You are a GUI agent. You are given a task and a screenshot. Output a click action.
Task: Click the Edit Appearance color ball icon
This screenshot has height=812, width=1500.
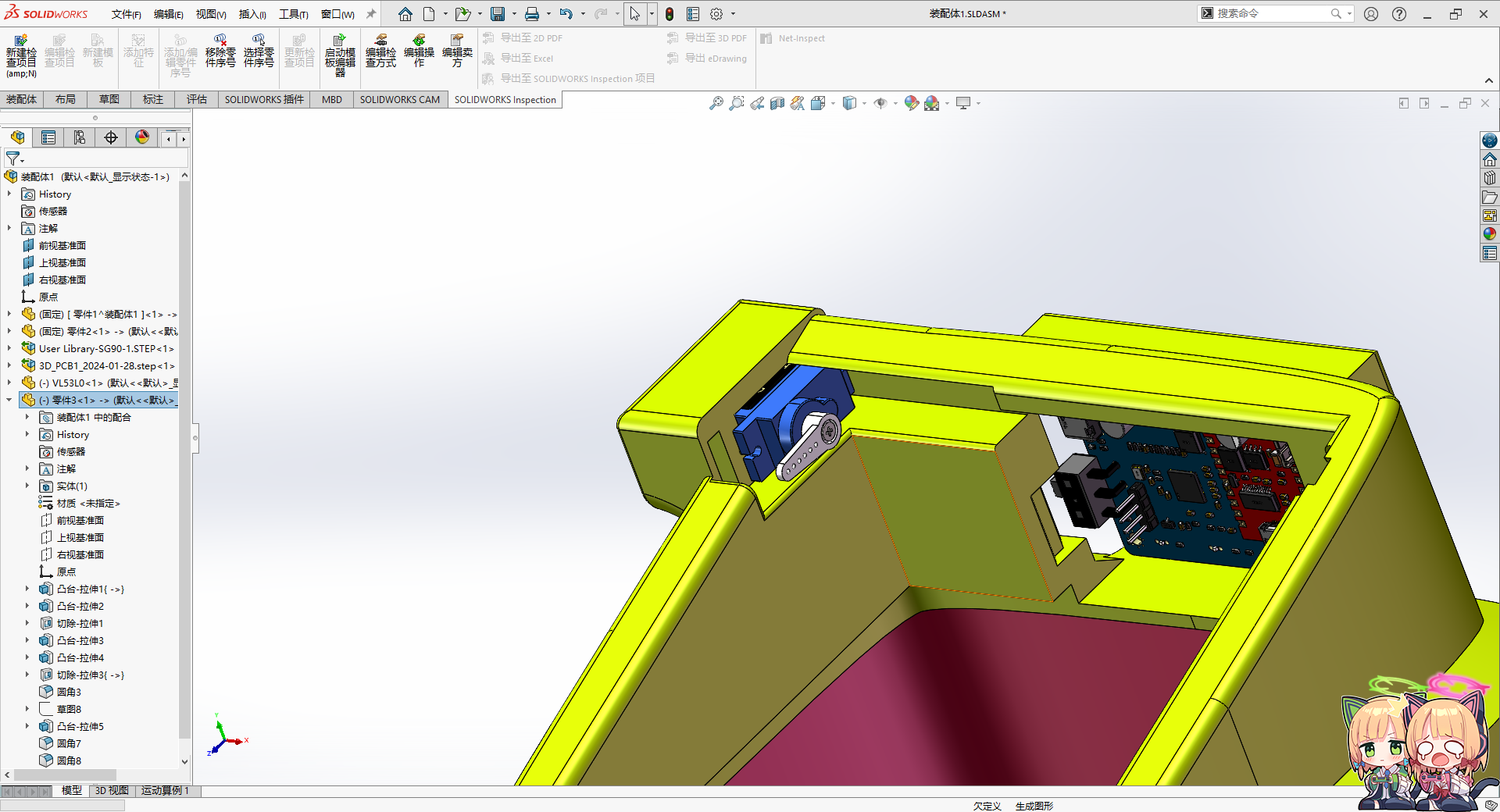point(911,103)
